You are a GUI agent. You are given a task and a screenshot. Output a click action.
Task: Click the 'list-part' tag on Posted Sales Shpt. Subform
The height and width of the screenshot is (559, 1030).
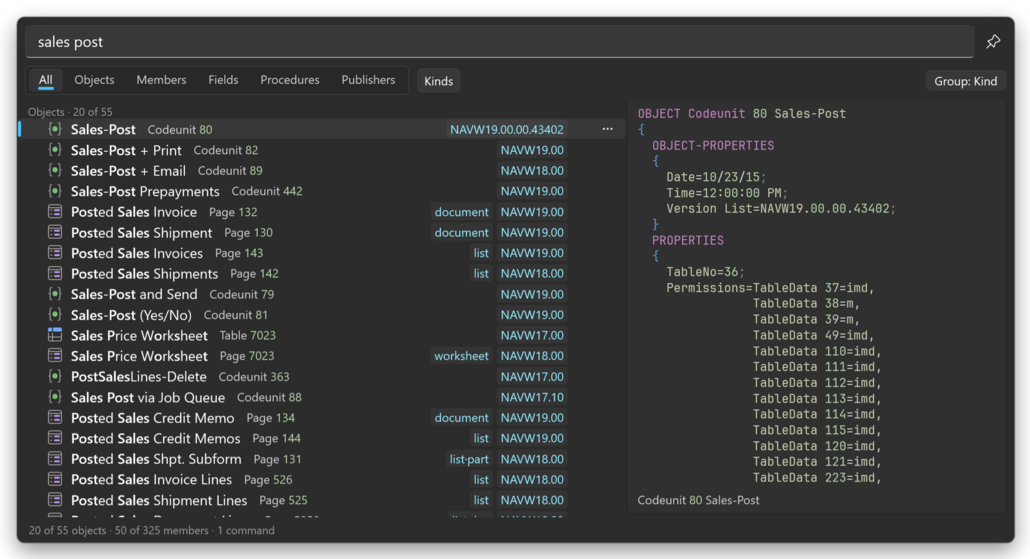tap(469, 458)
